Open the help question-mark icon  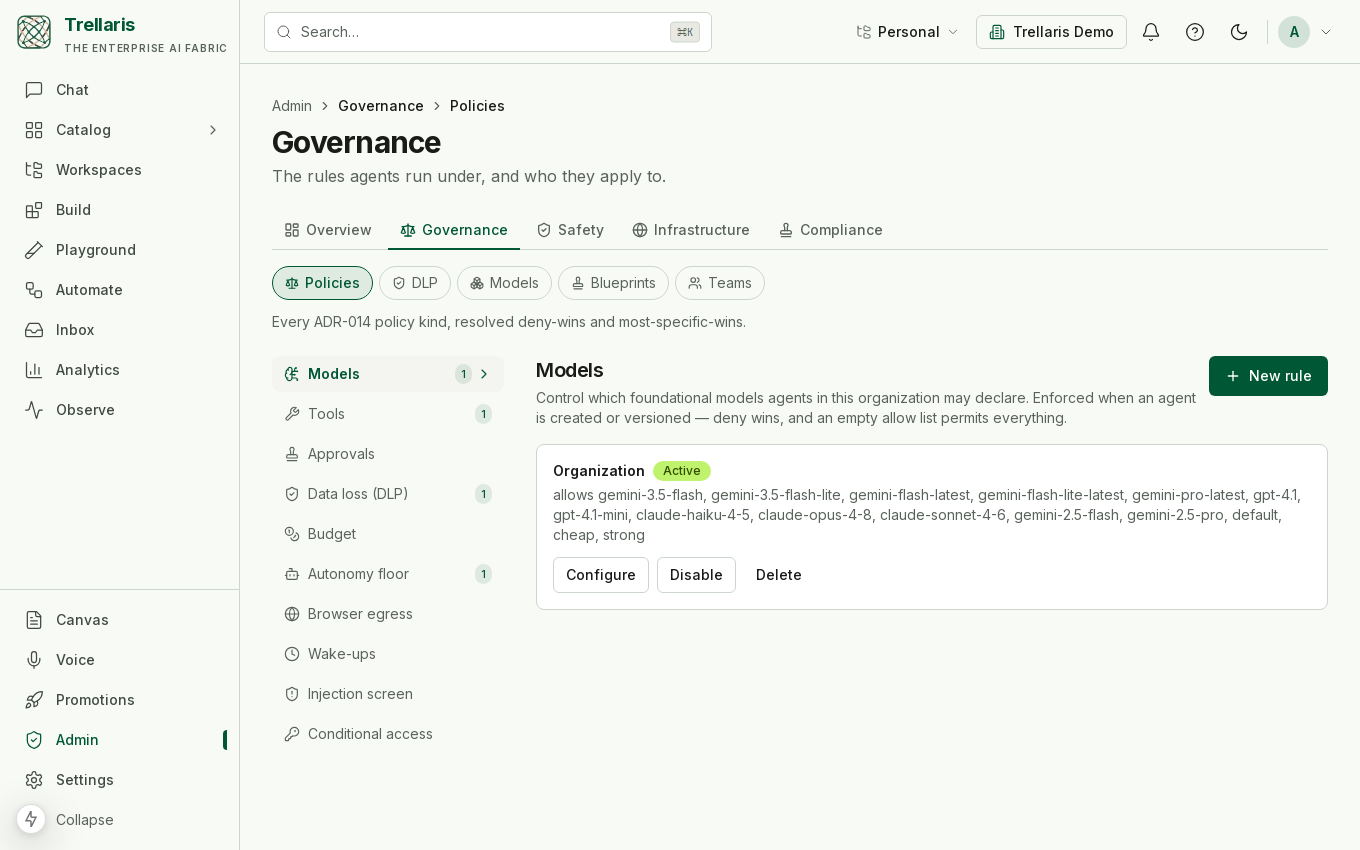tap(1195, 32)
